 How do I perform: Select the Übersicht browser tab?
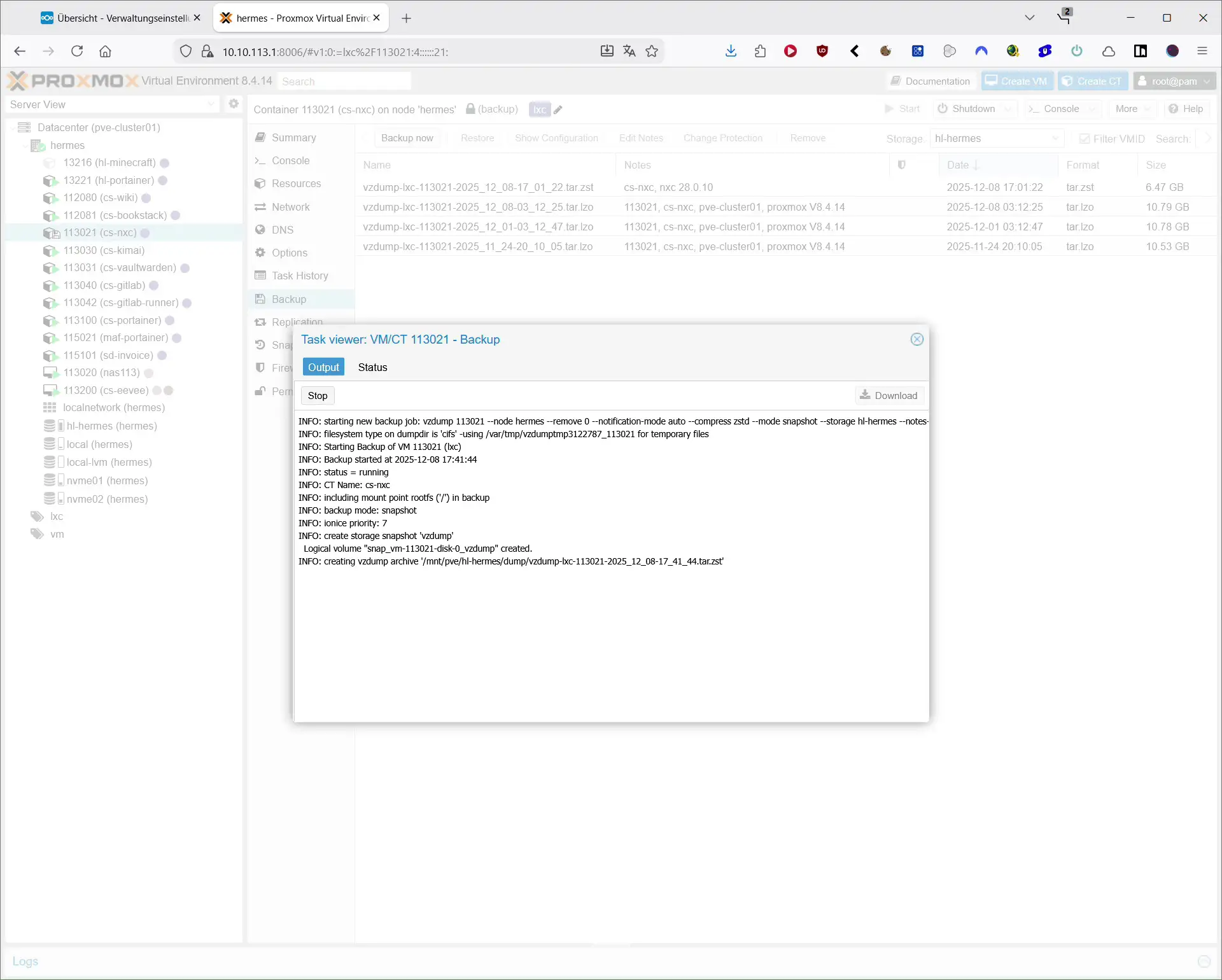coord(115,18)
